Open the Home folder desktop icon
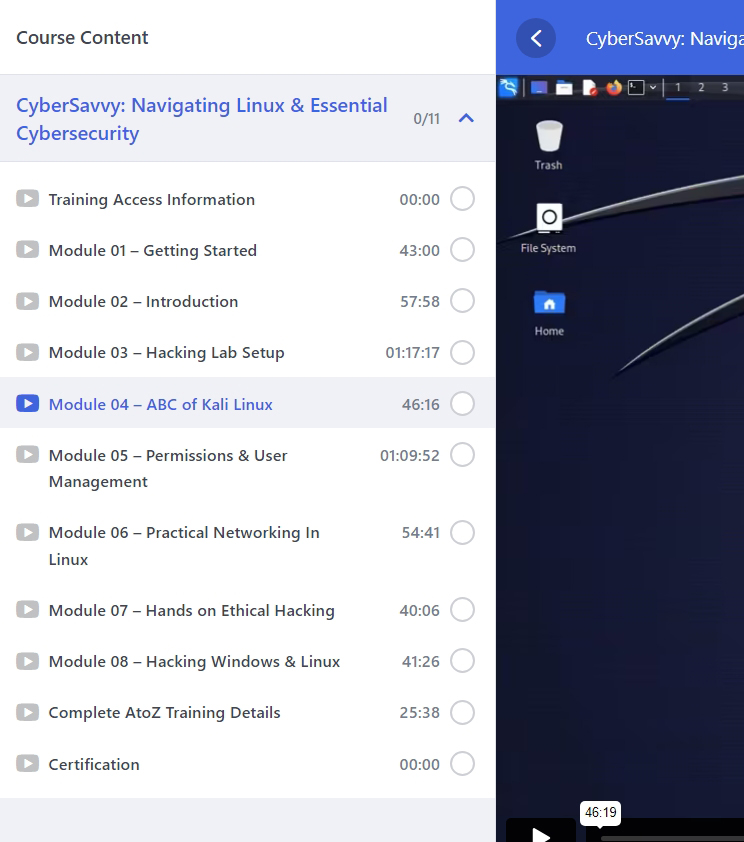The width and height of the screenshot is (744, 842). click(x=549, y=311)
